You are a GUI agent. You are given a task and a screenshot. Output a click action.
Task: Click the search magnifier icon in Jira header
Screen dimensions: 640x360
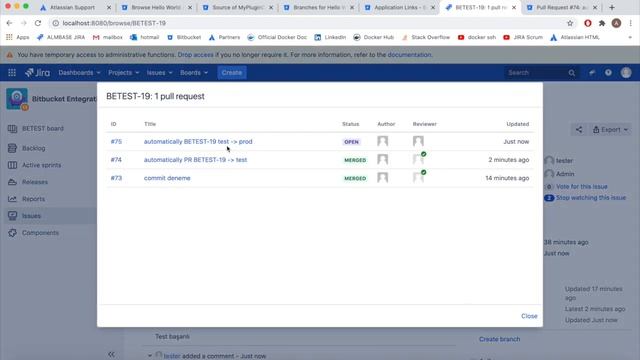coord(571,73)
